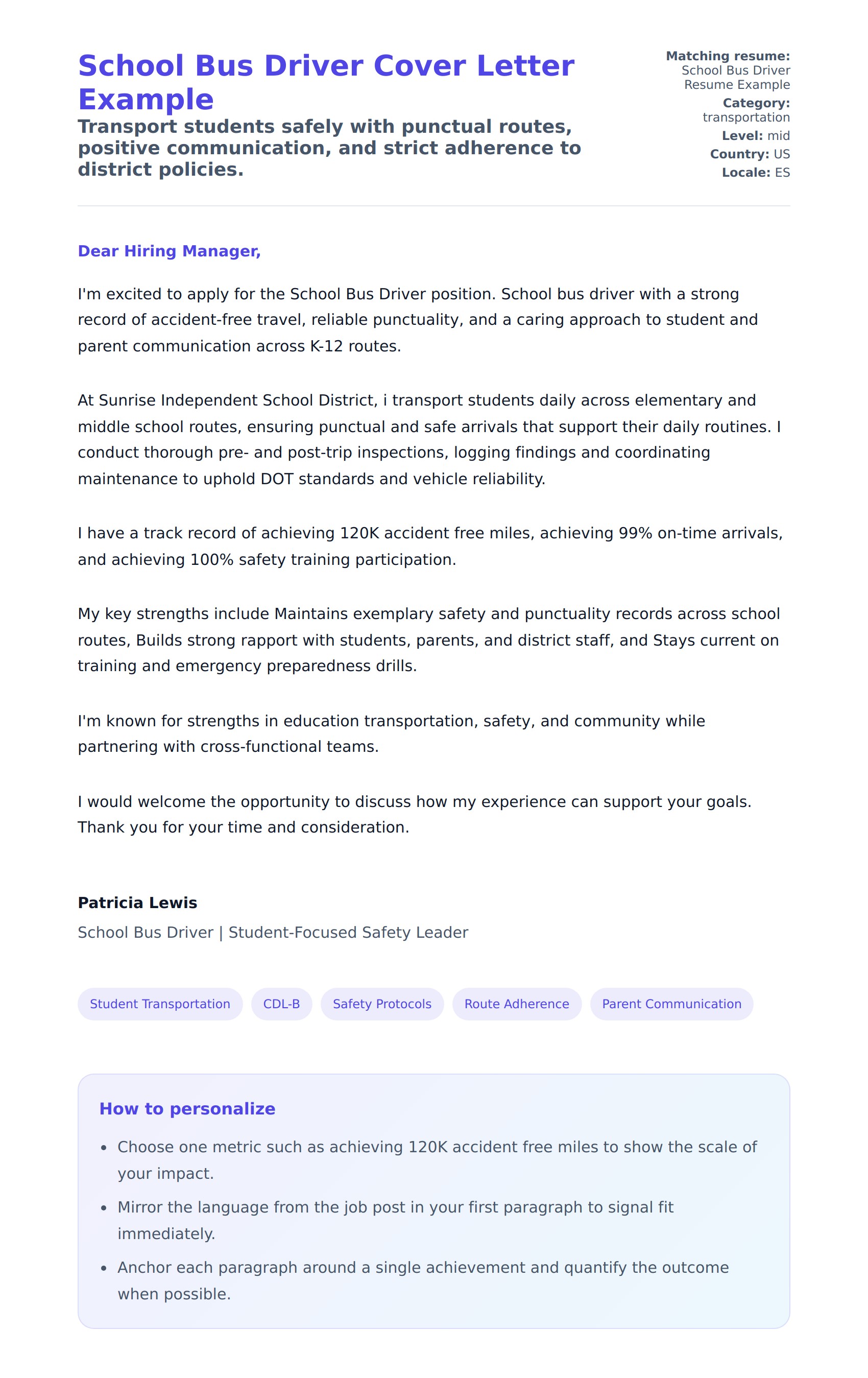Click the tip about mirroring job post language
868x1378 pixels.
pyautogui.click(x=395, y=1220)
